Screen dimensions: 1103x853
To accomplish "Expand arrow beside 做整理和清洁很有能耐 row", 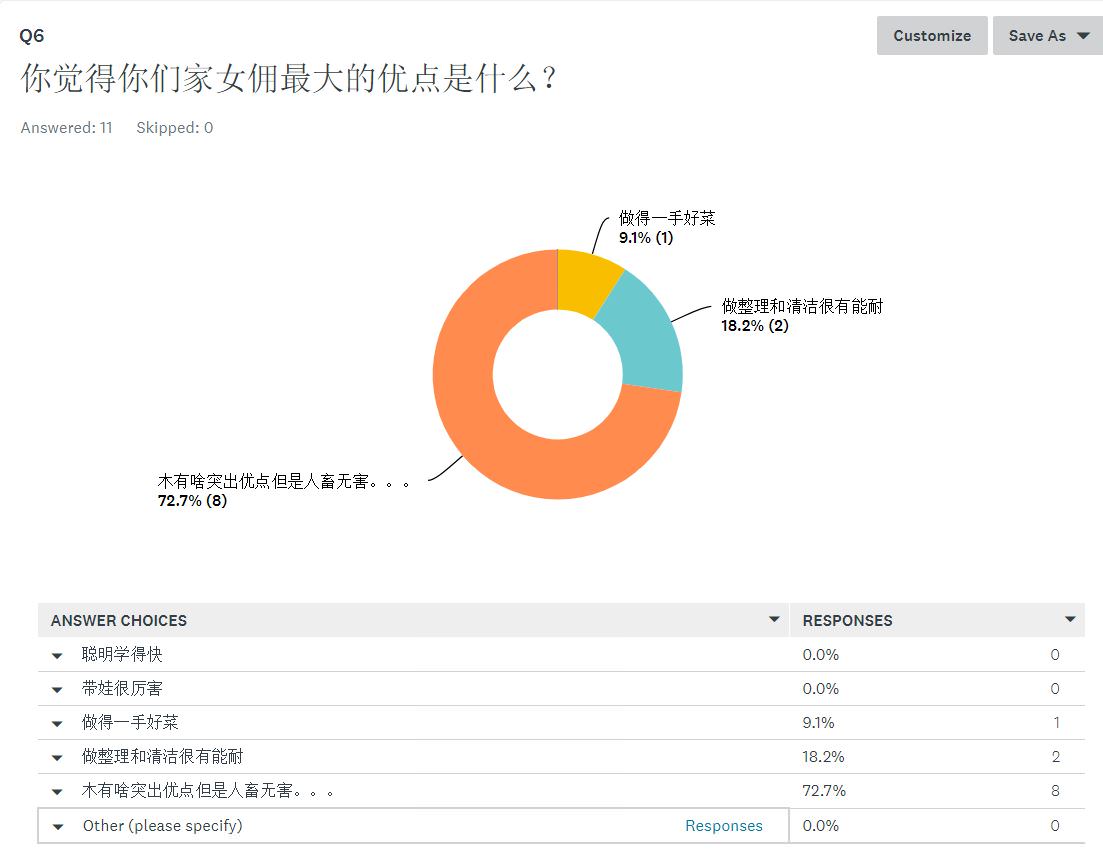I will [x=58, y=758].
